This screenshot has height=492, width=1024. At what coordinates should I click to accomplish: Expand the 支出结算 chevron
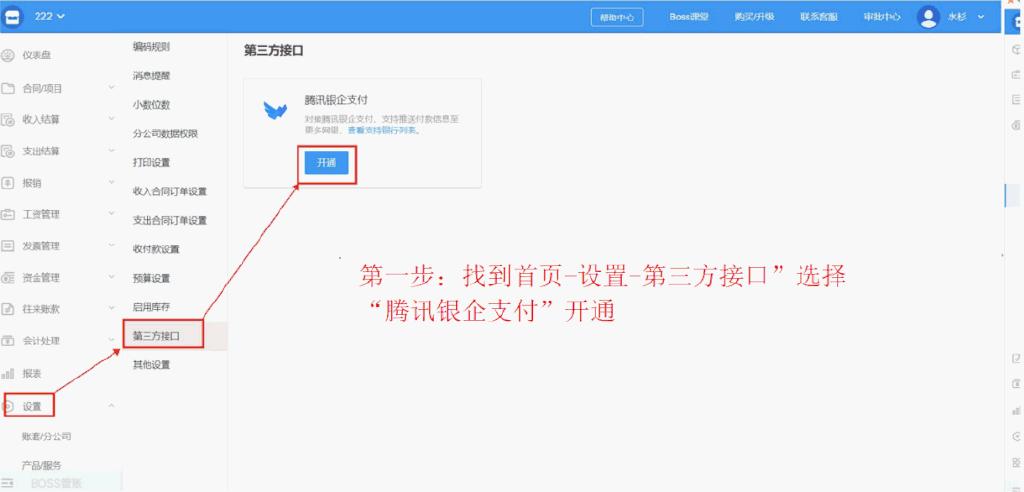111,150
